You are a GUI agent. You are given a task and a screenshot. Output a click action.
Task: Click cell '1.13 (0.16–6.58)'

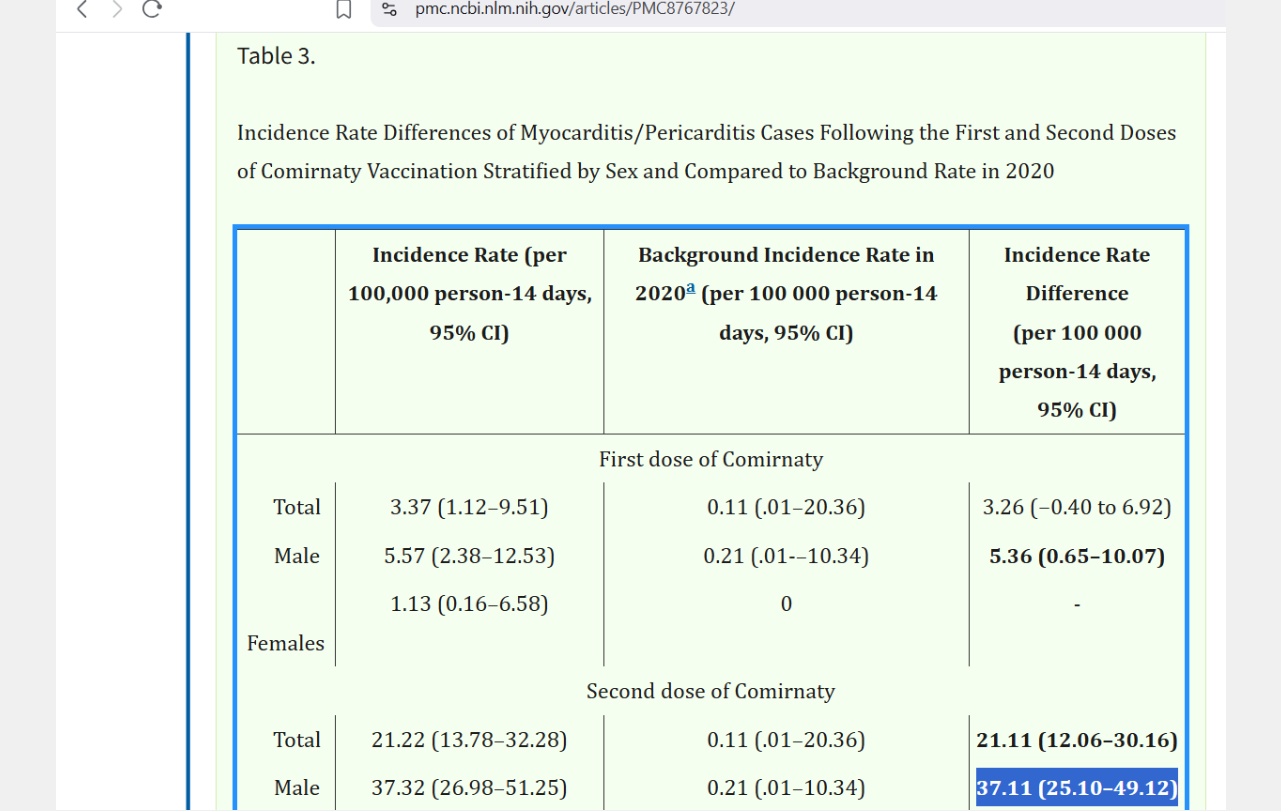(x=469, y=604)
